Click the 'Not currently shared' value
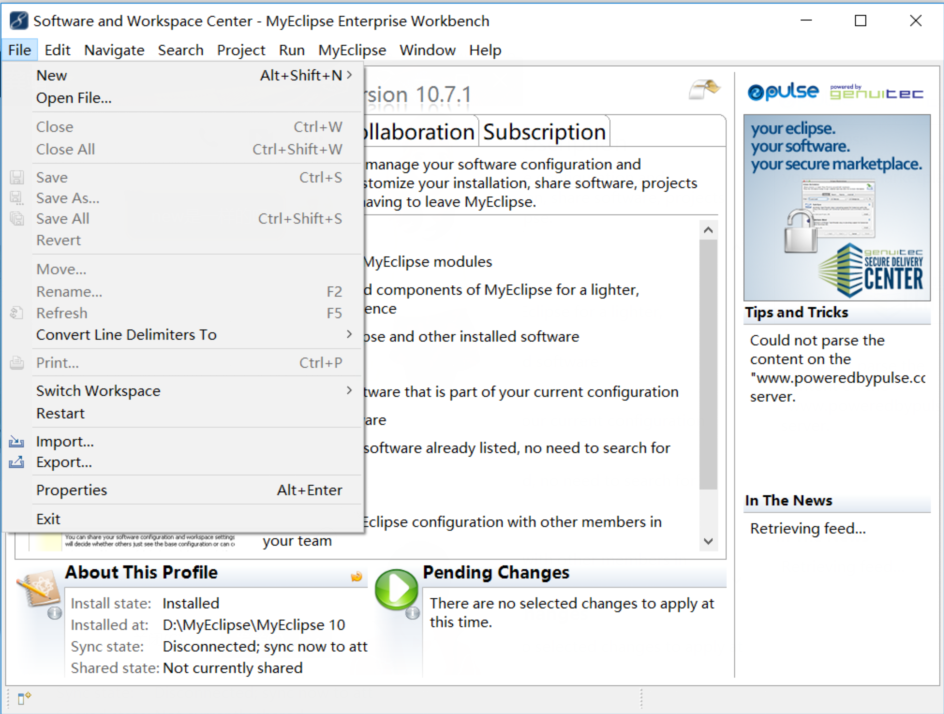This screenshot has height=714, width=944. point(233,668)
